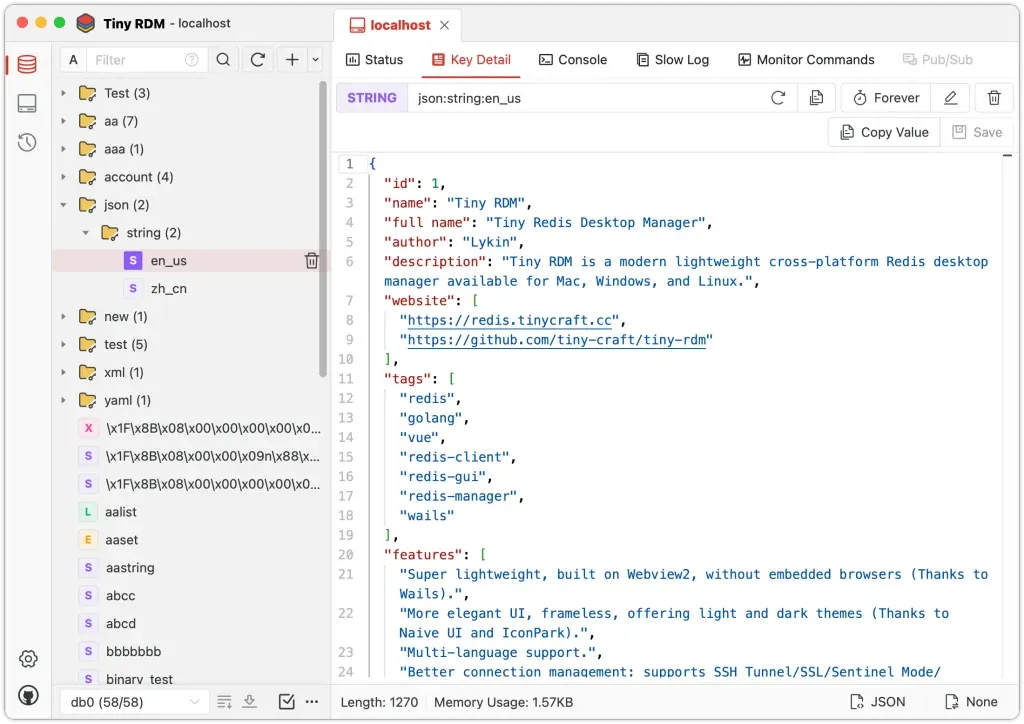The width and height of the screenshot is (1024, 724).
Task: Reload the key value in detail toolbar
Action: pyautogui.click(x=778, y=98)
